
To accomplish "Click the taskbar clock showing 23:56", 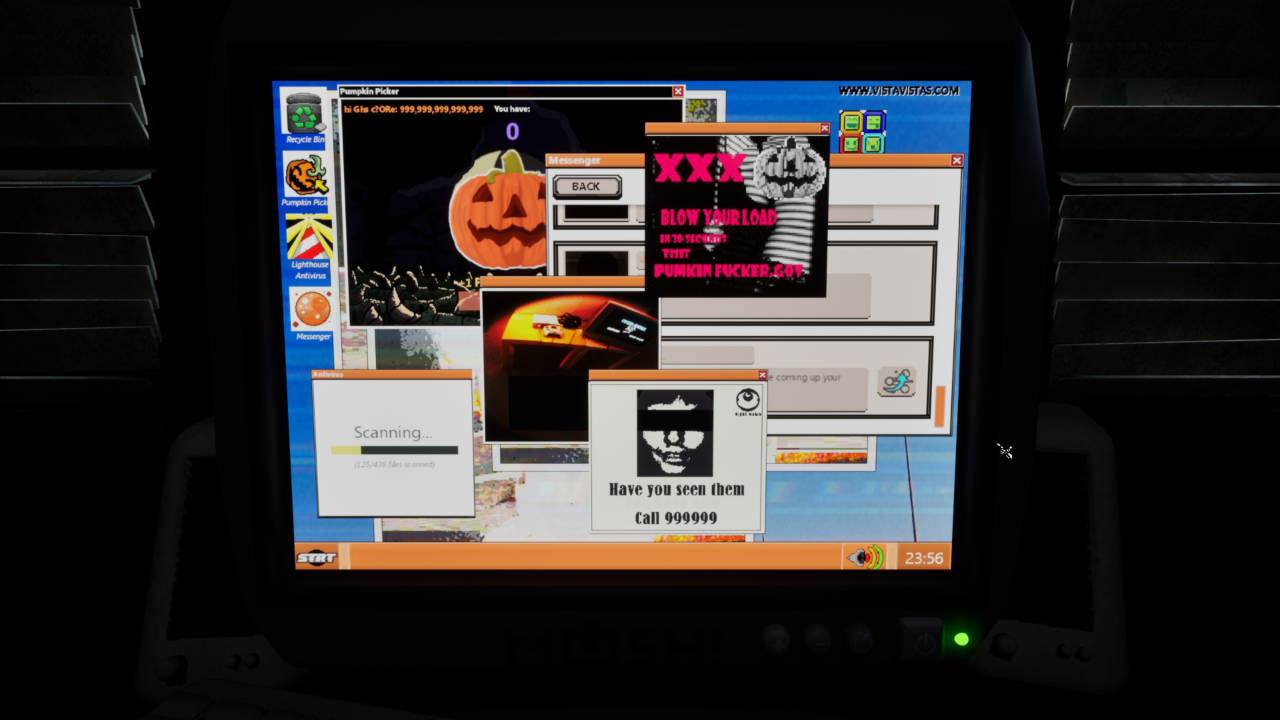I will point(923,558).
